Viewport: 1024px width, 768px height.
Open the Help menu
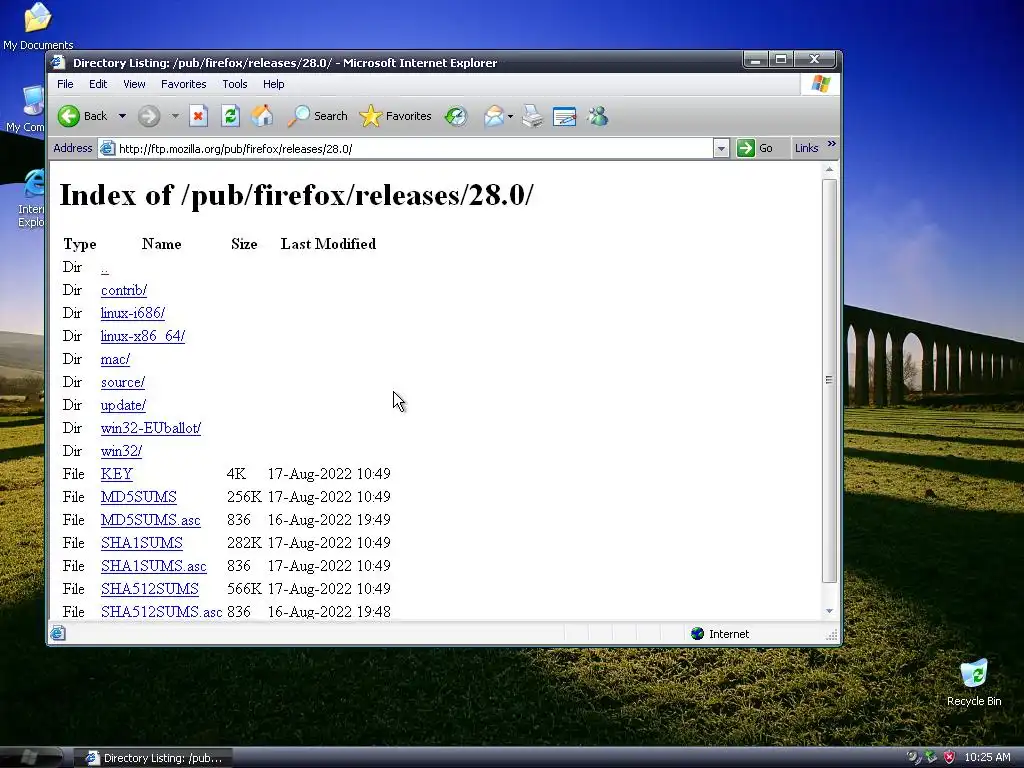pyautogui.click(x=274, y=84)
